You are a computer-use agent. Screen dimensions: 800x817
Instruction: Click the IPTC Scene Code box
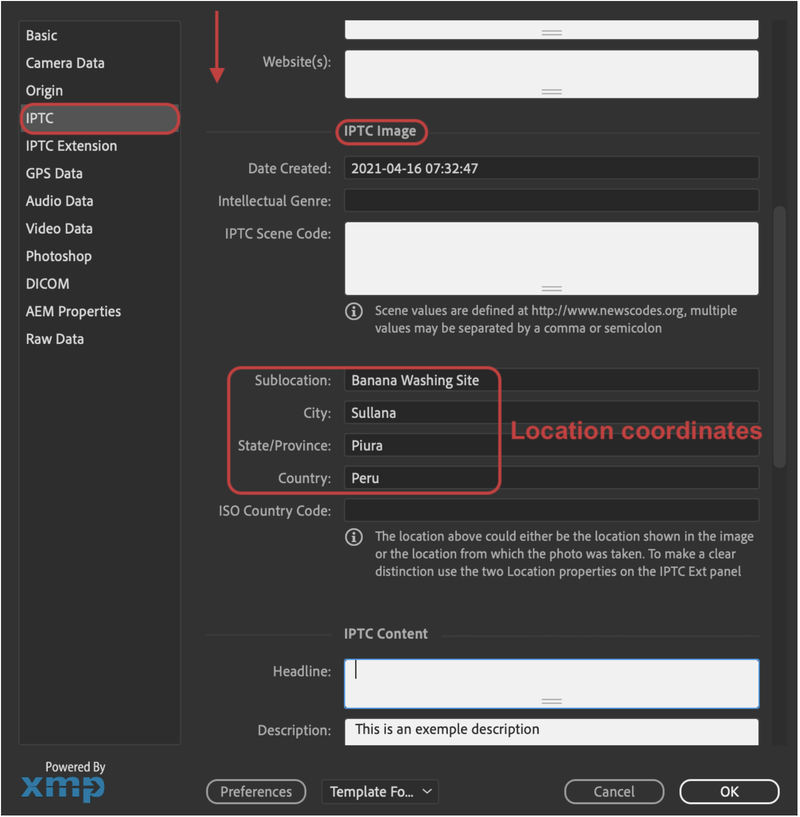[x=551, y=258]
